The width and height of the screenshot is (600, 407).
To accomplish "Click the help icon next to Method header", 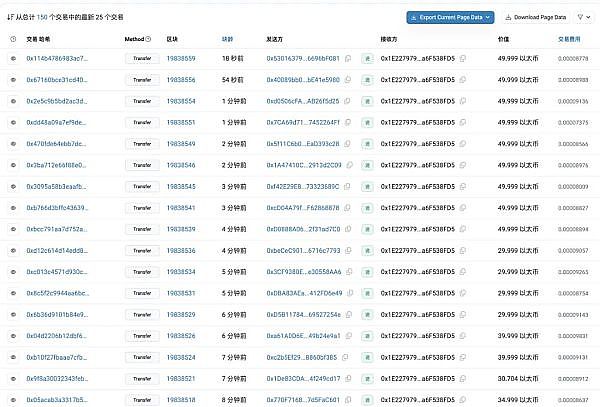I will [149, 38].
